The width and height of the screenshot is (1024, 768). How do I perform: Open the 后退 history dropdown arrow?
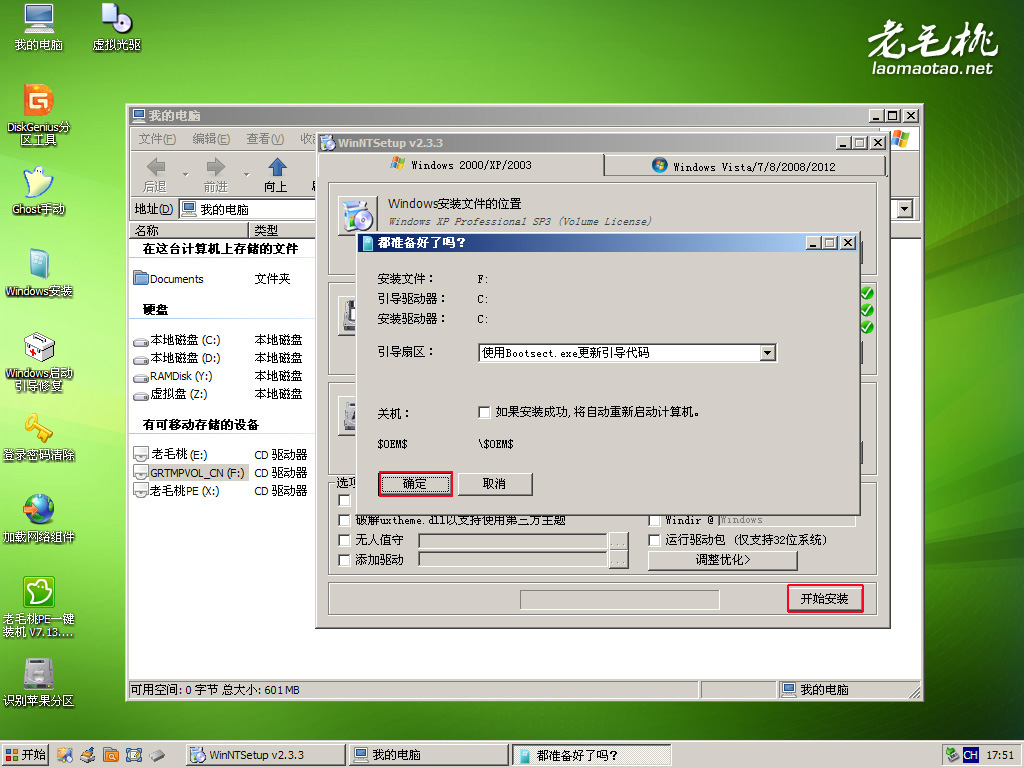[x=185, y=174]
